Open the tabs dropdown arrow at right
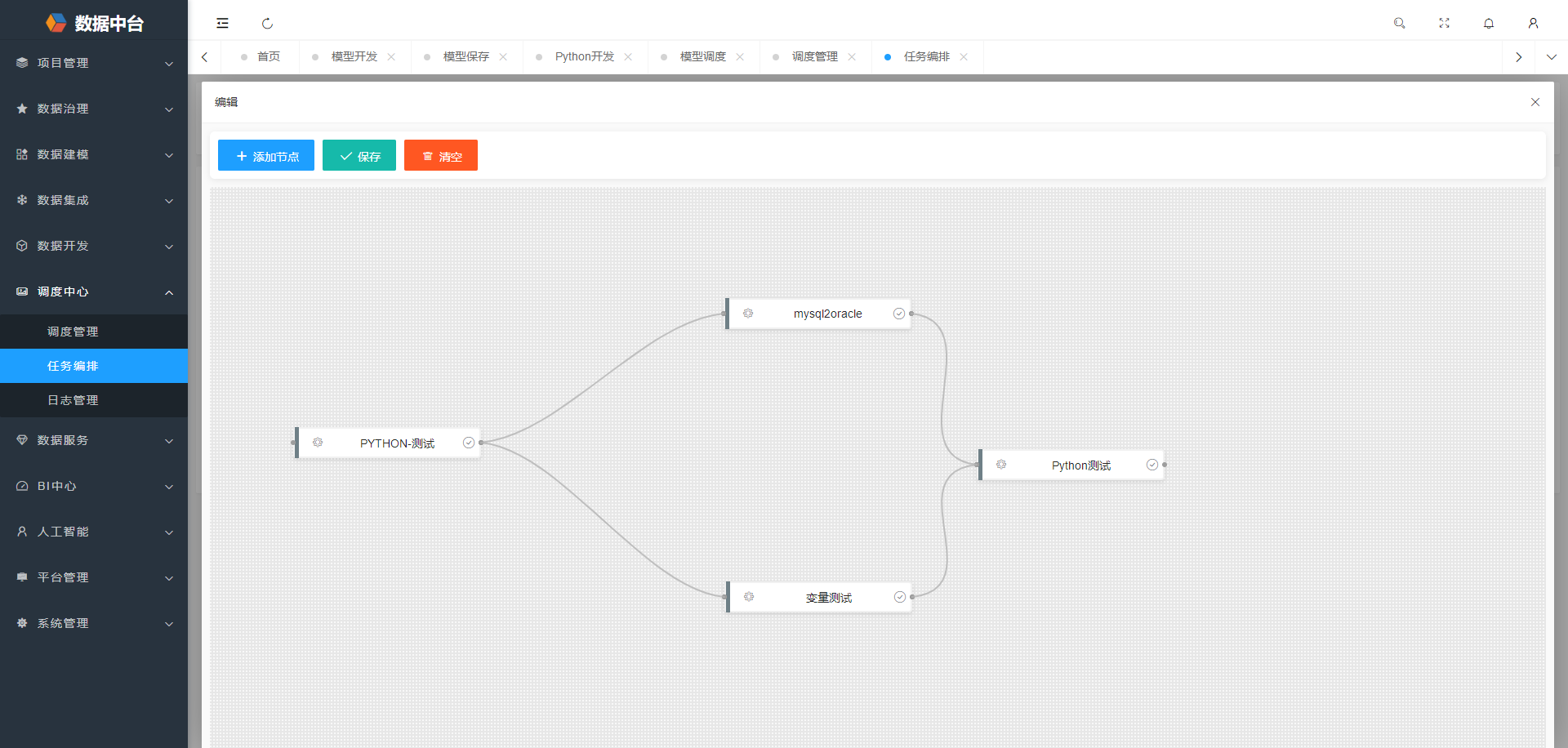 click(1551, 57)
